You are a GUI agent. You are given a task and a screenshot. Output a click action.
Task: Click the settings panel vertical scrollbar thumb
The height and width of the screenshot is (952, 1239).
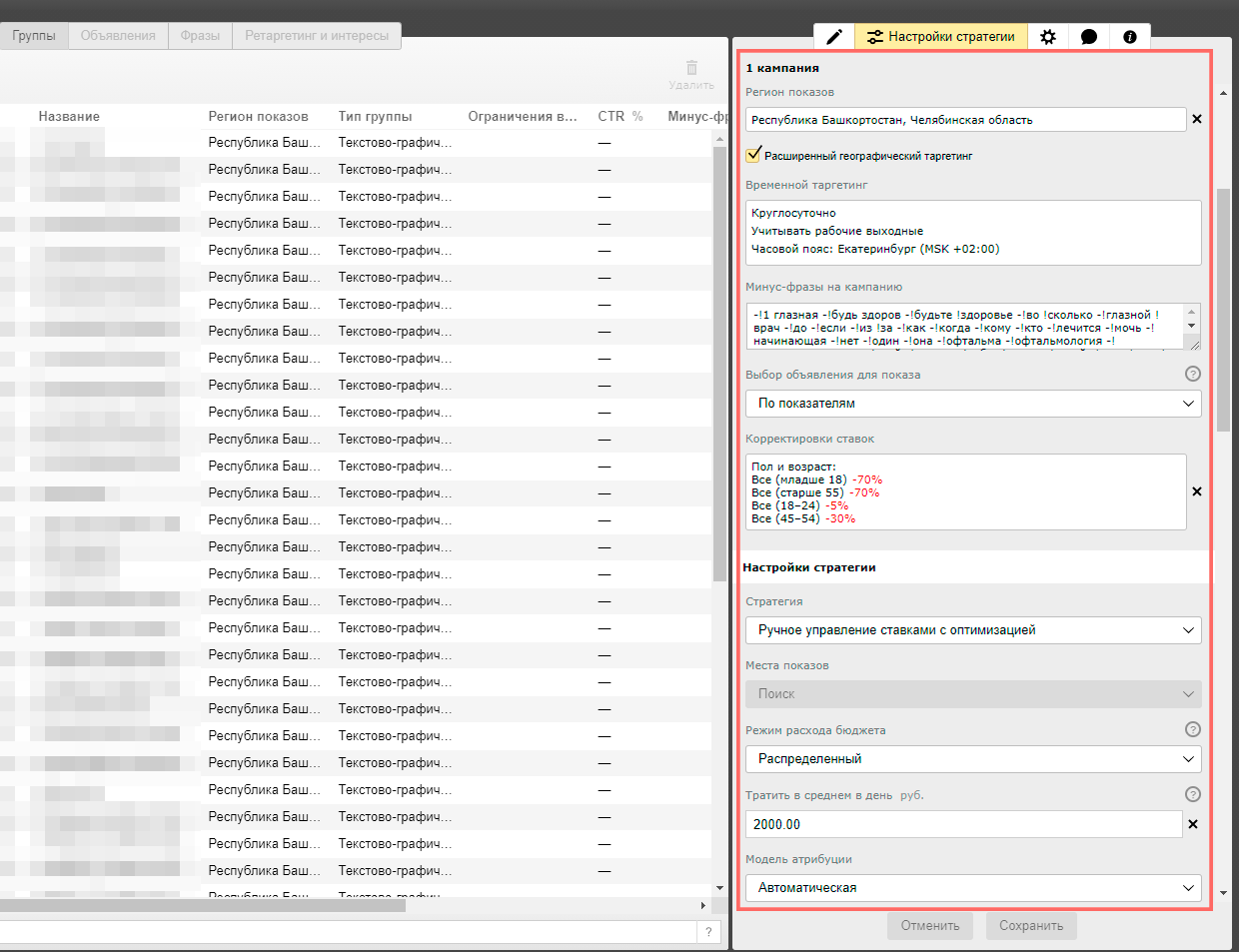click(1224, 310)
